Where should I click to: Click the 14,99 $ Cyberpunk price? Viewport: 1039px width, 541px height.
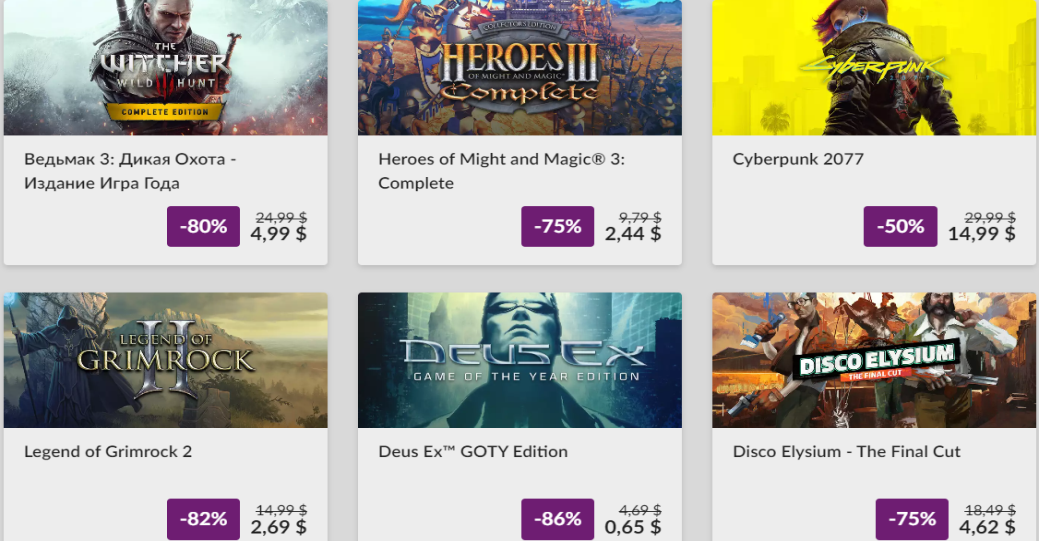click(x=981, y=233)
